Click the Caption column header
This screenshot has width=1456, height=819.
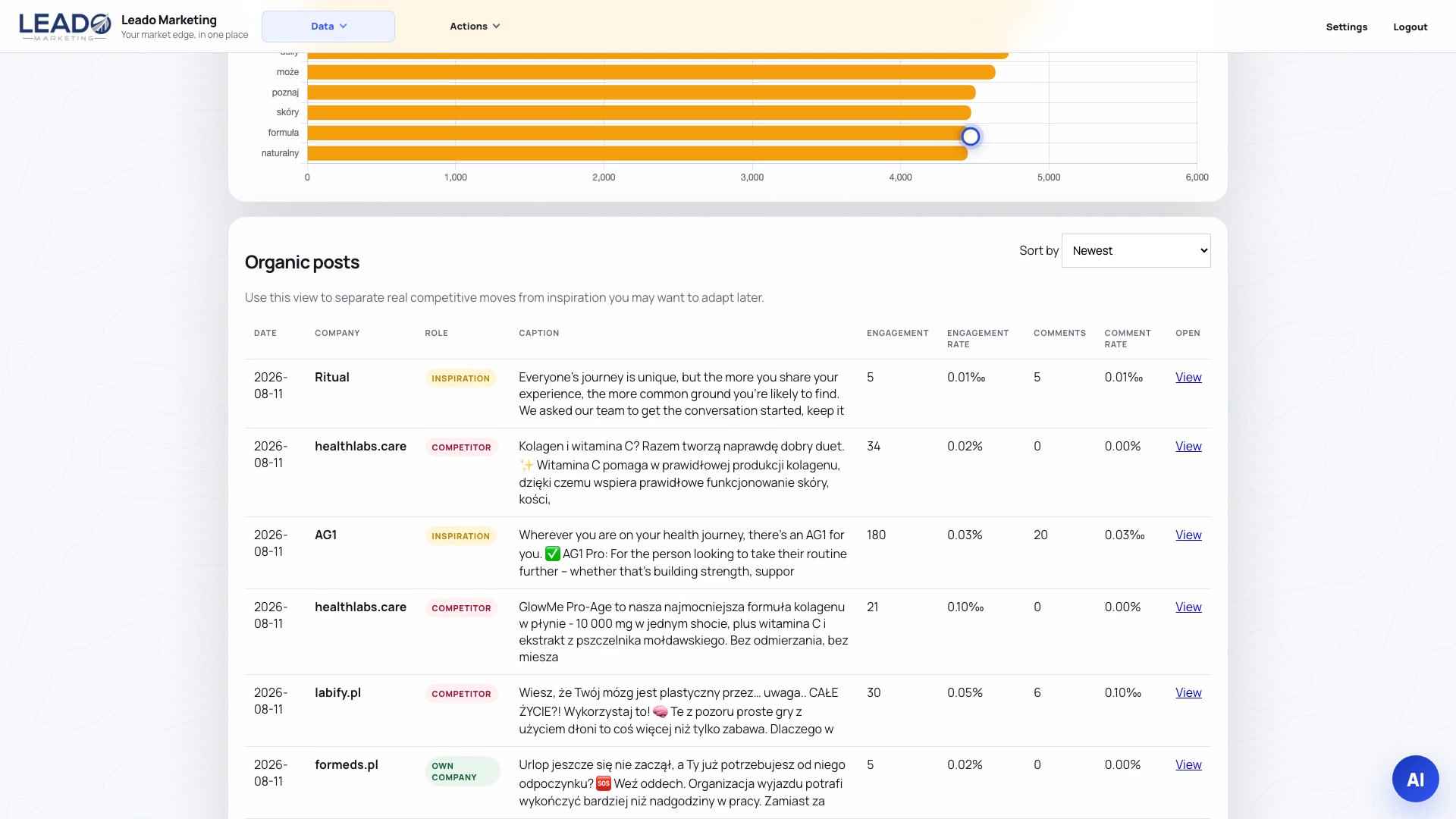pyautogui.click(x=539, y=334)
